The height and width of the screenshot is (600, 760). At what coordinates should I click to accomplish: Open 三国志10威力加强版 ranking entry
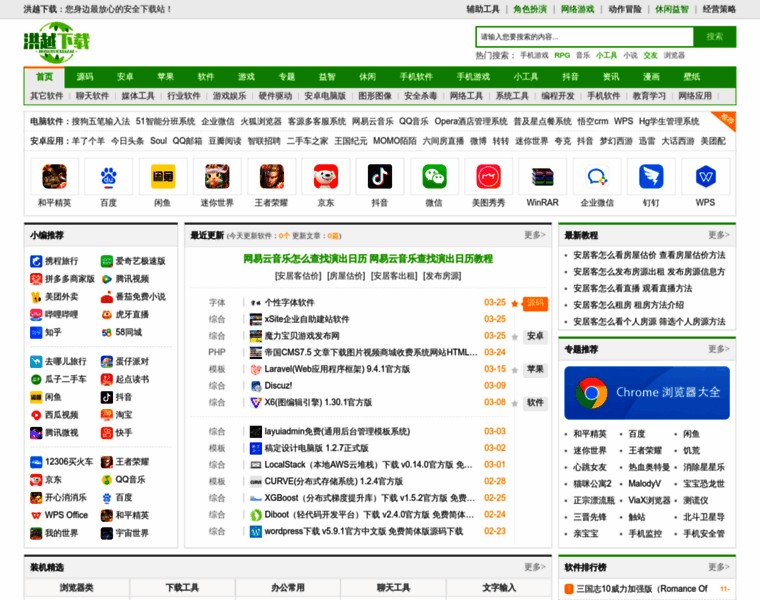pyautogui.click(x=641, y=589)
